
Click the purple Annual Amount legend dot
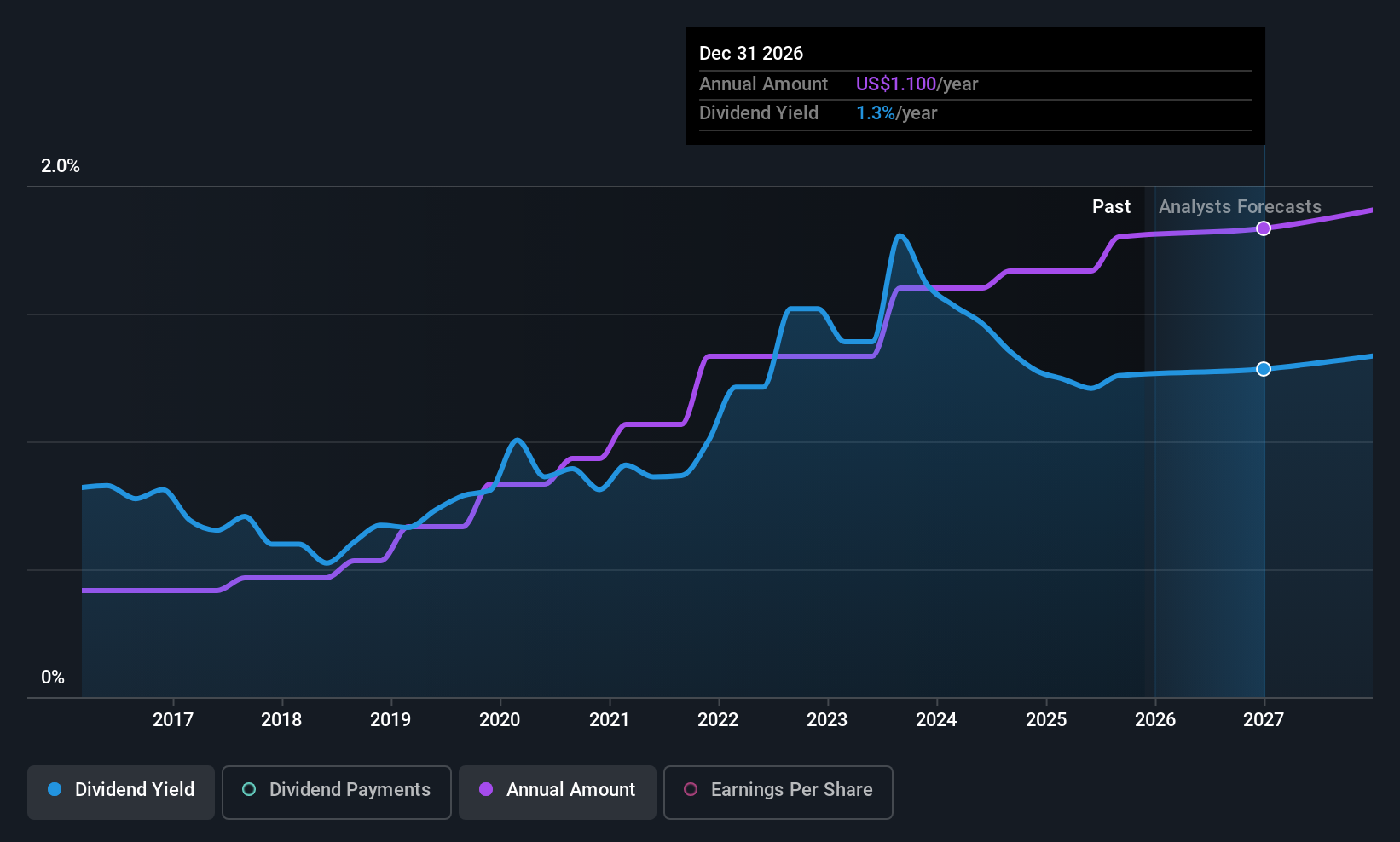[485, 790]
